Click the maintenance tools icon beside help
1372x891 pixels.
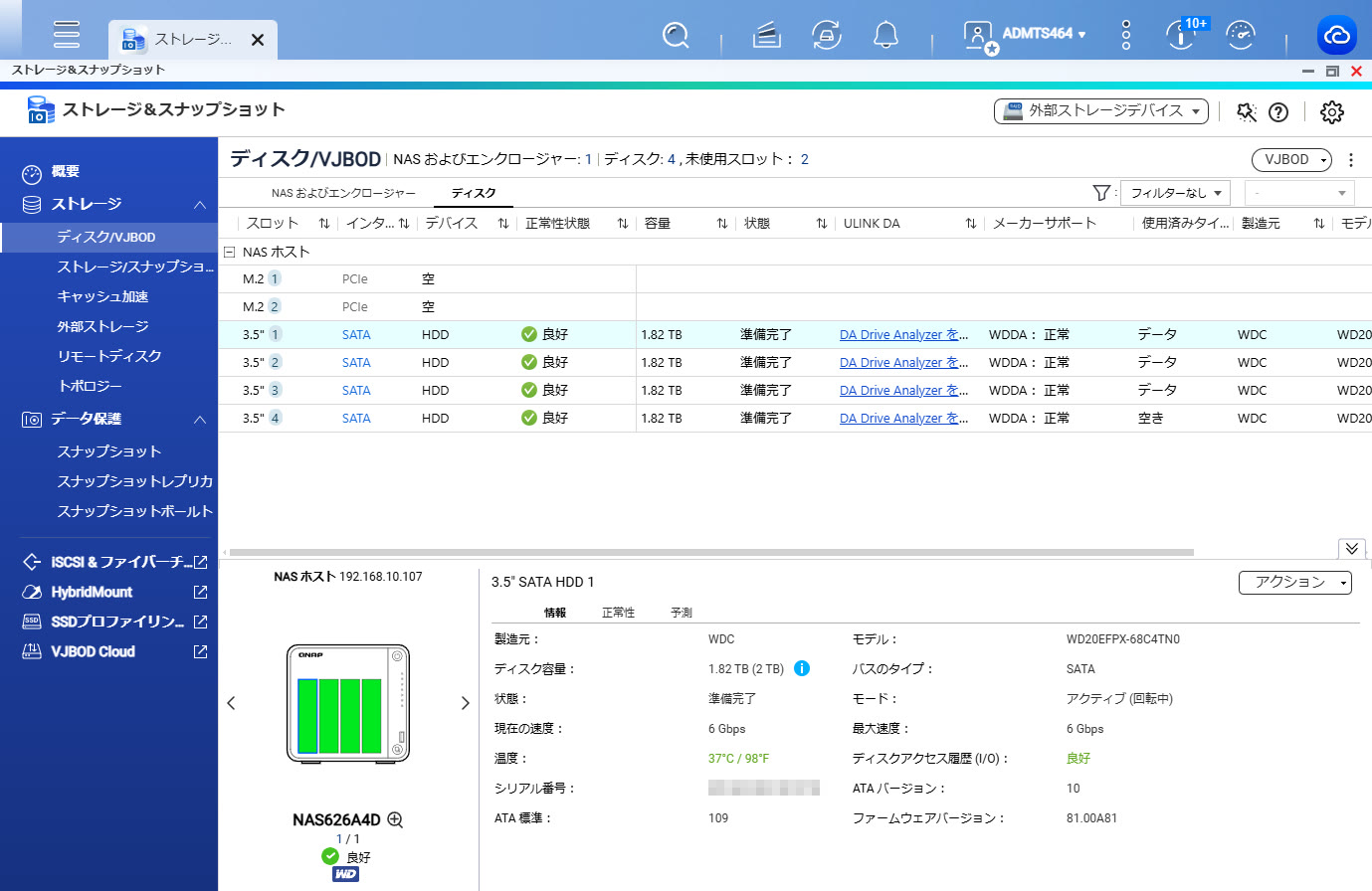pos(1247,111)
